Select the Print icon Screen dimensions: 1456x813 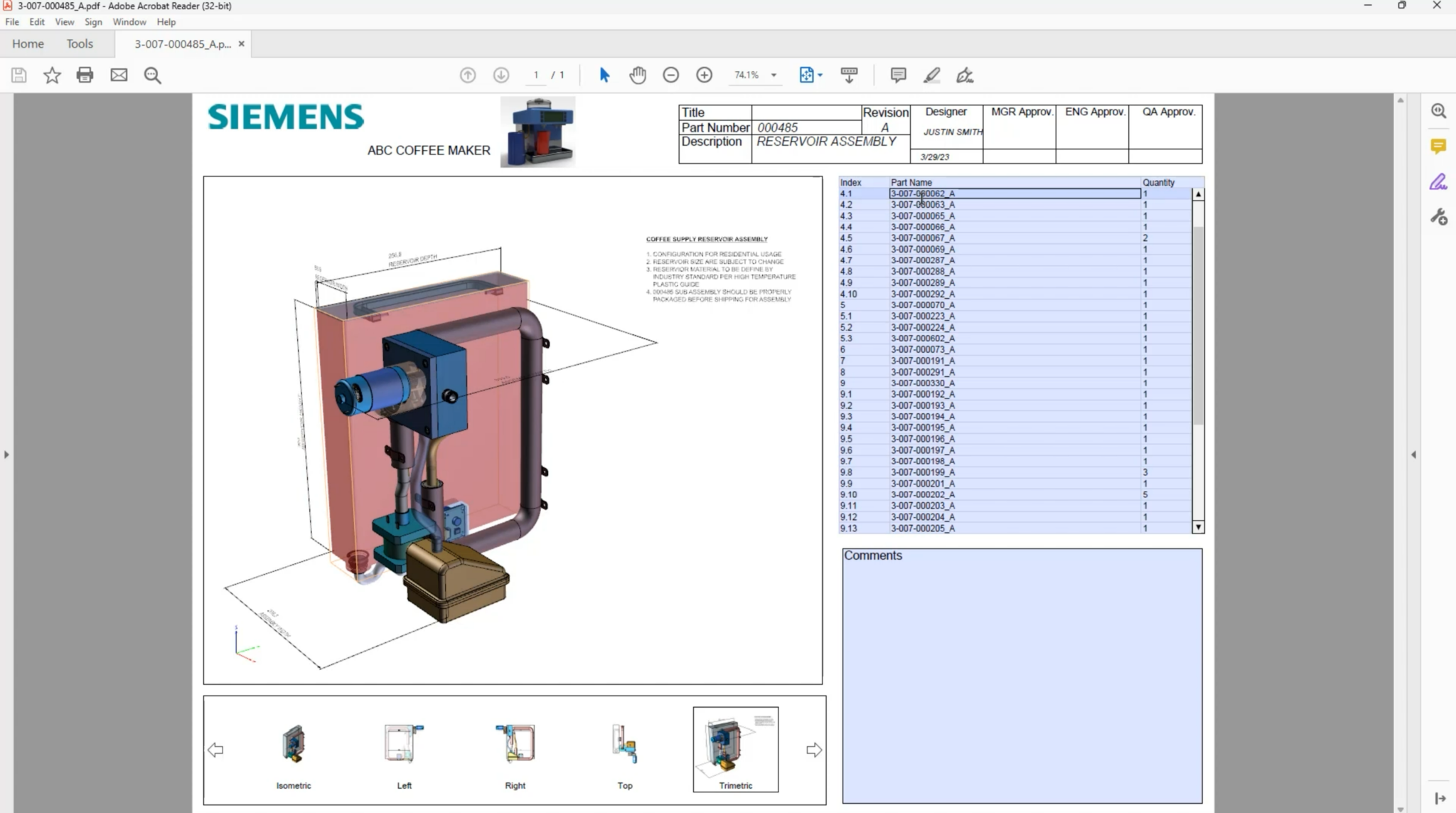[x=85, y=75]
